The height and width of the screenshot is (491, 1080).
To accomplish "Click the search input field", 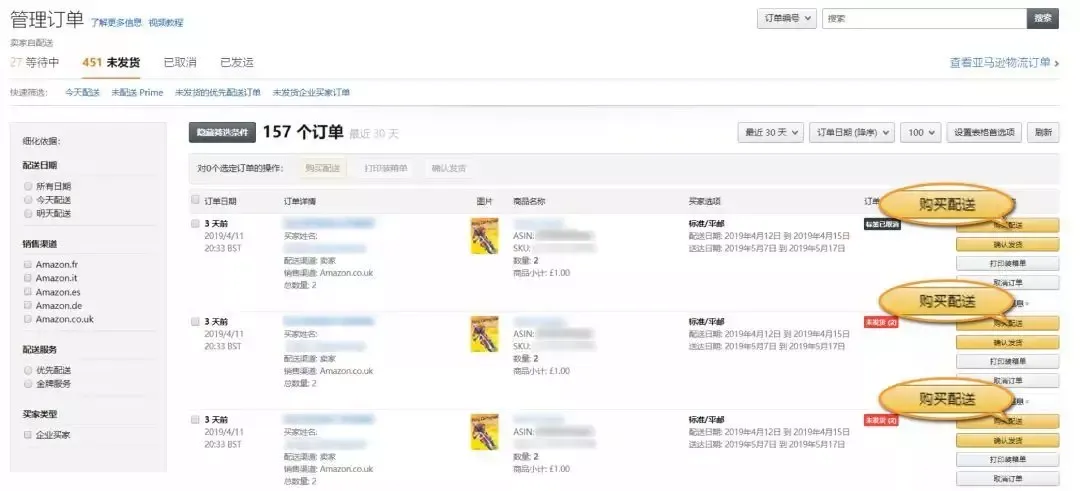I will (924, 19).
